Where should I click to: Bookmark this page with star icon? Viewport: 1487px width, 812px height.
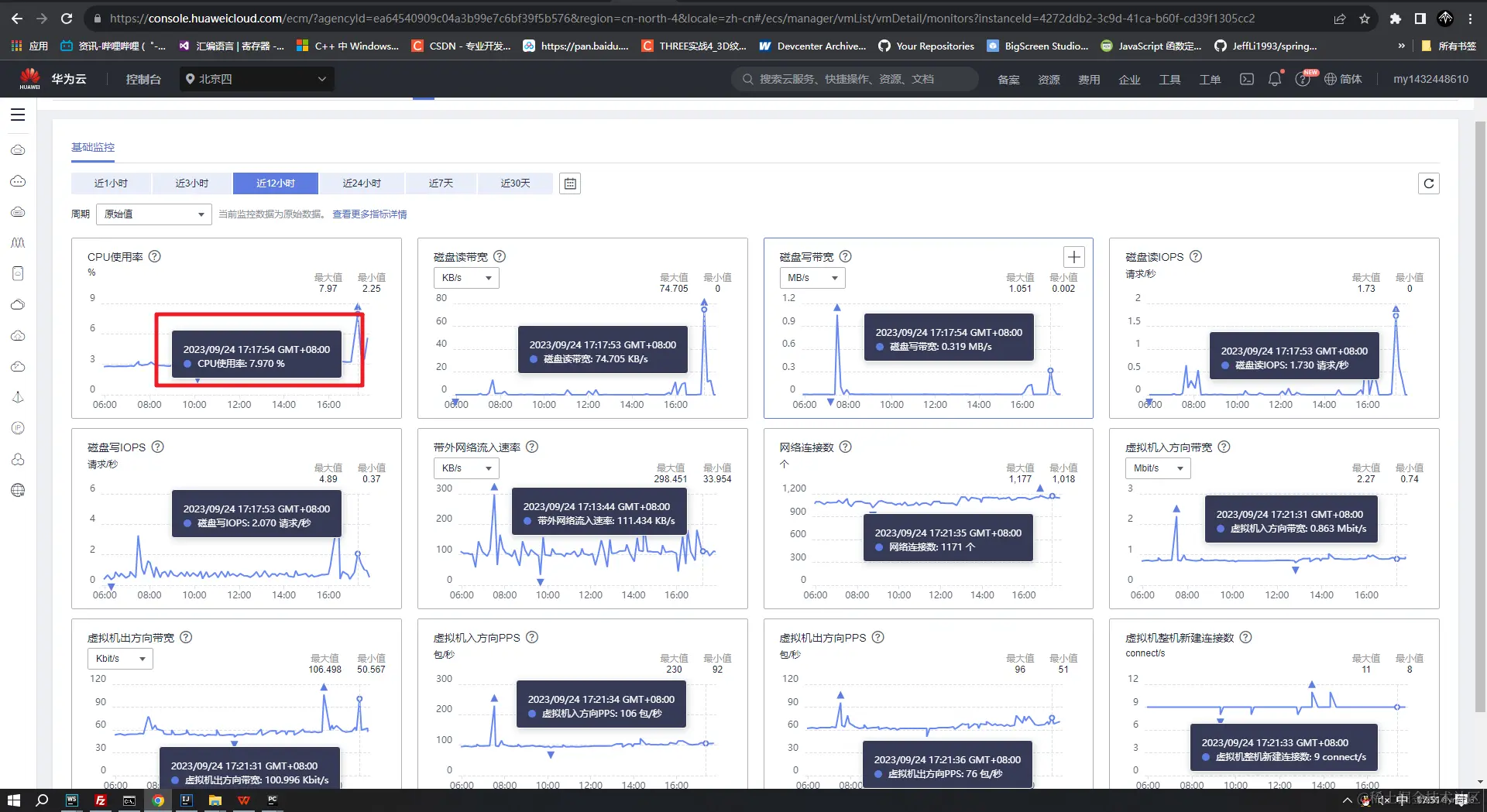click(1365, 19)
